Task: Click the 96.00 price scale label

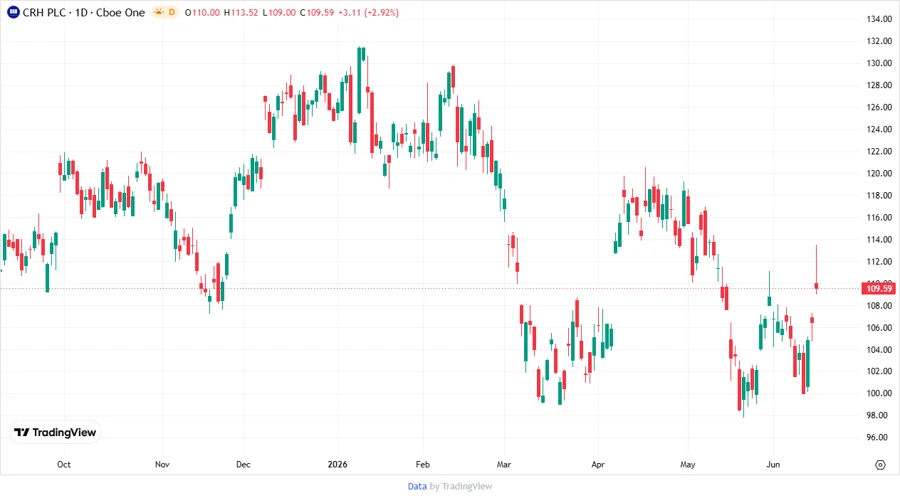Action: 879,437
